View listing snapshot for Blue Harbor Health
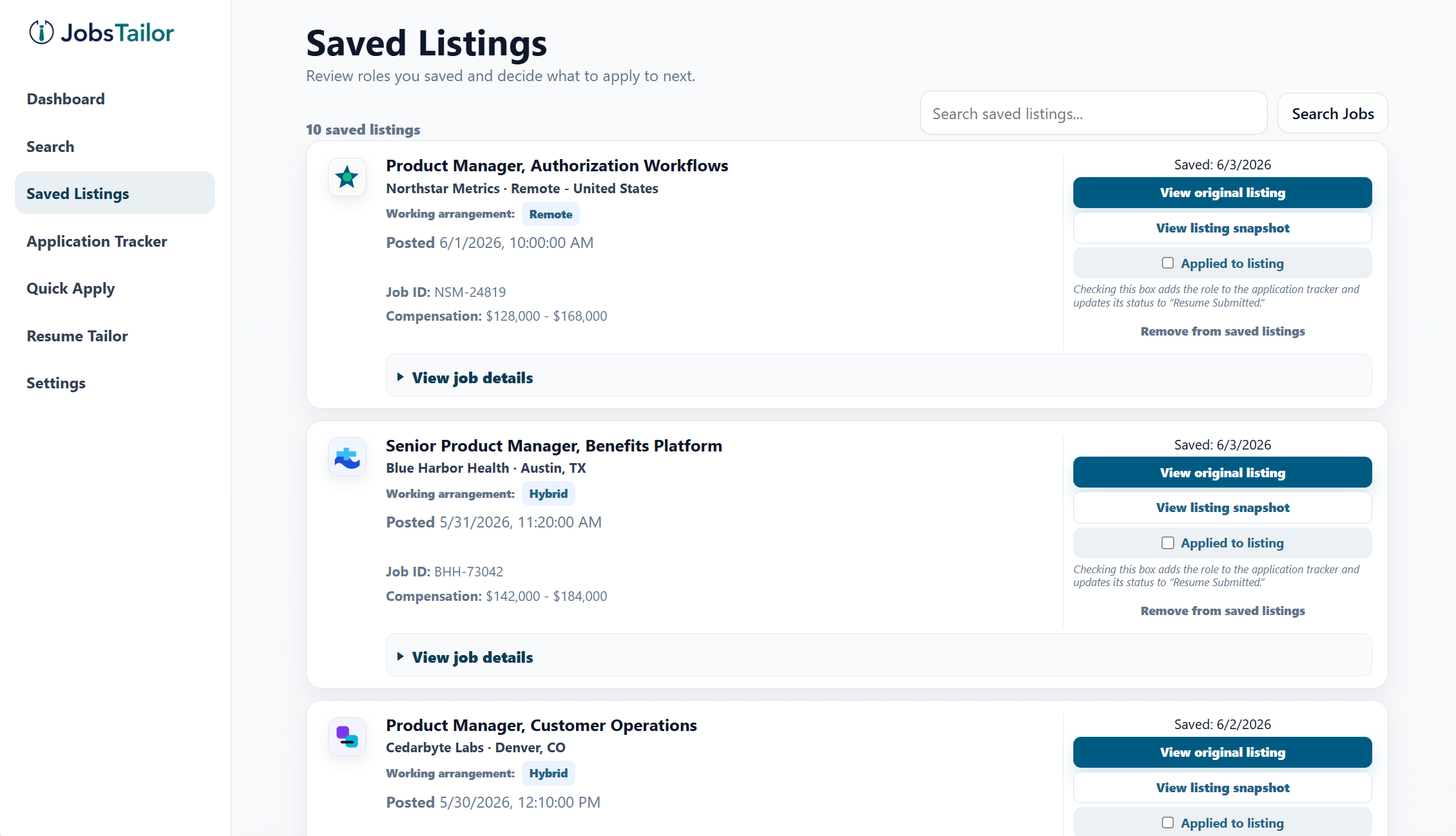The width and height of the screenshot is (1456, 836). point(1222,508)
